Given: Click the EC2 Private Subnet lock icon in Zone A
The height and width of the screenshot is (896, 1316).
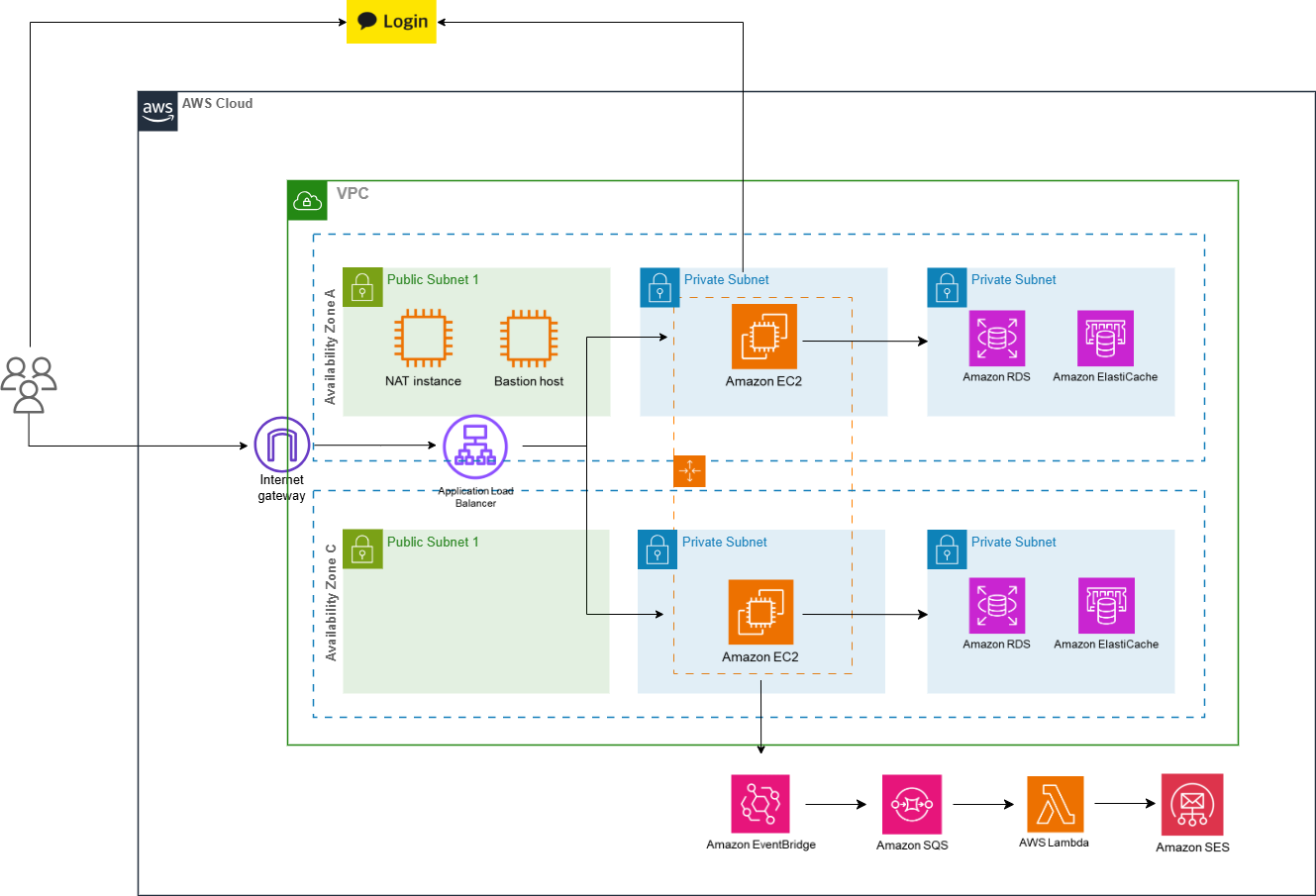Looking at the screenshot, I should click(x=659, y=287).
